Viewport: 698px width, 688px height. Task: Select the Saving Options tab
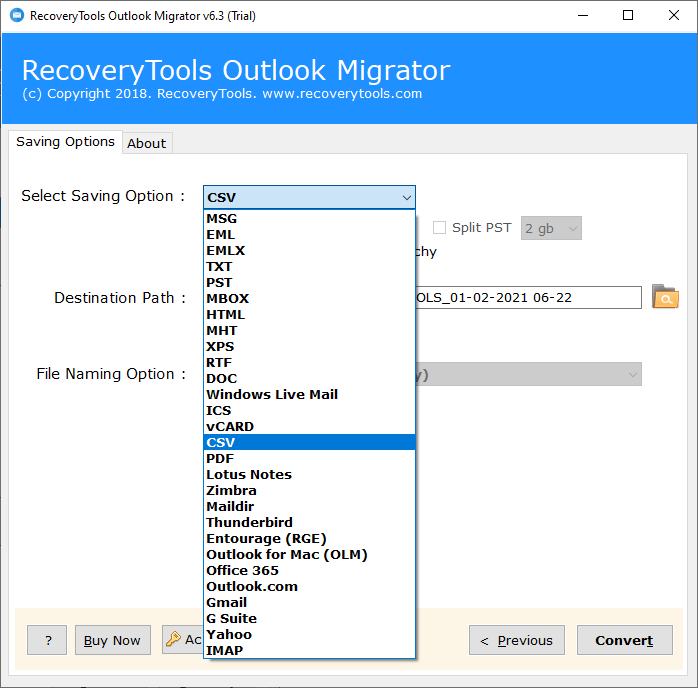pyautogui.click(x=65, y=142)
